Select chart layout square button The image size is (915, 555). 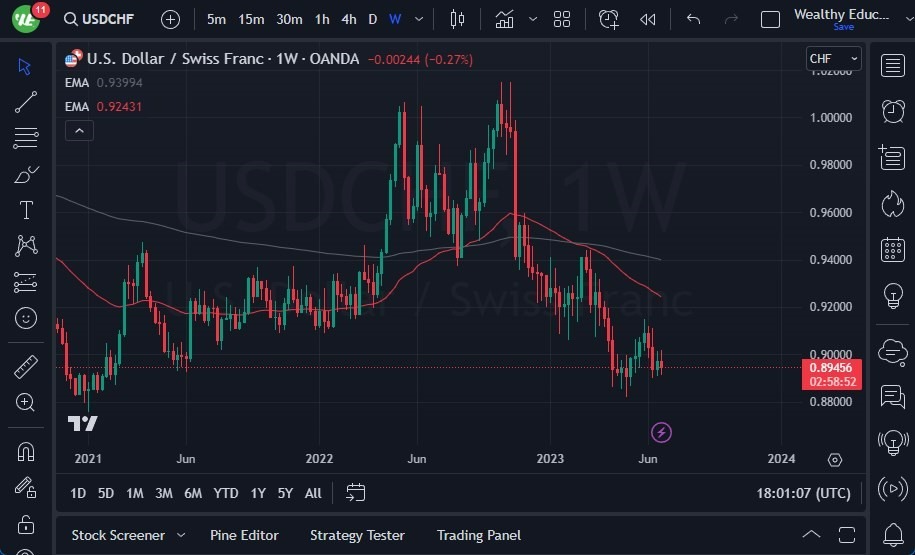(770, 19)
